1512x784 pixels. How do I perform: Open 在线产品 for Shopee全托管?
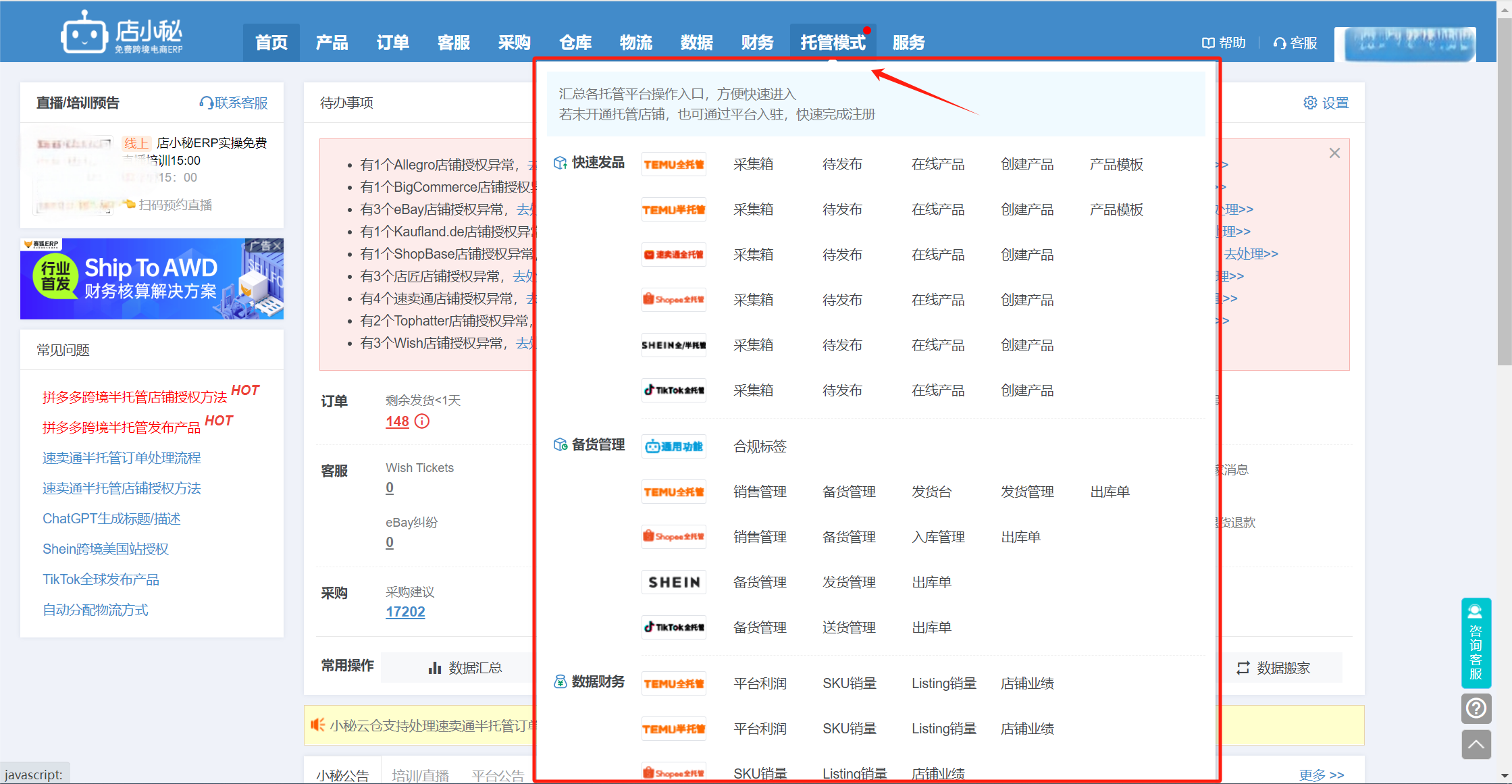939,300
